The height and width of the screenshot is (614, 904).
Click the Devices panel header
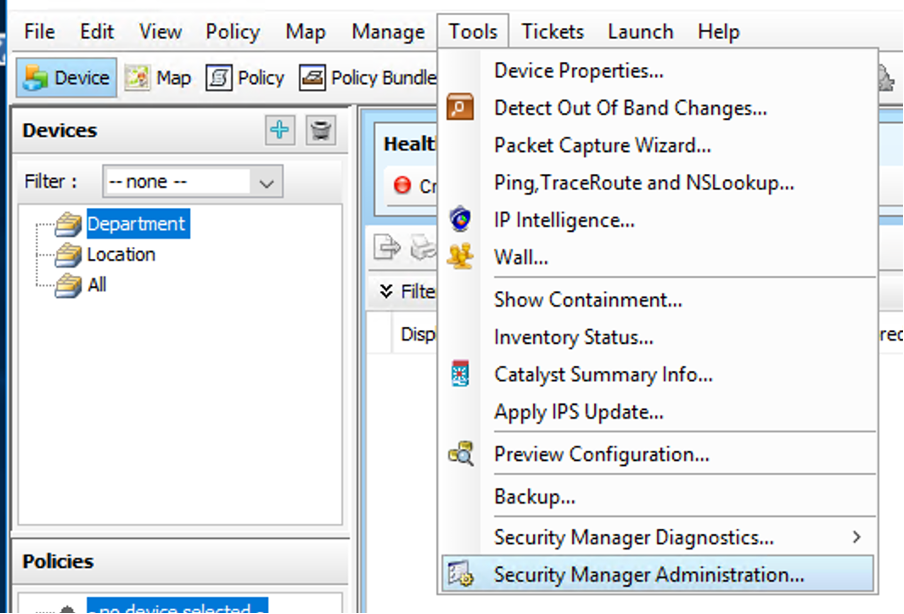point(59,130)
